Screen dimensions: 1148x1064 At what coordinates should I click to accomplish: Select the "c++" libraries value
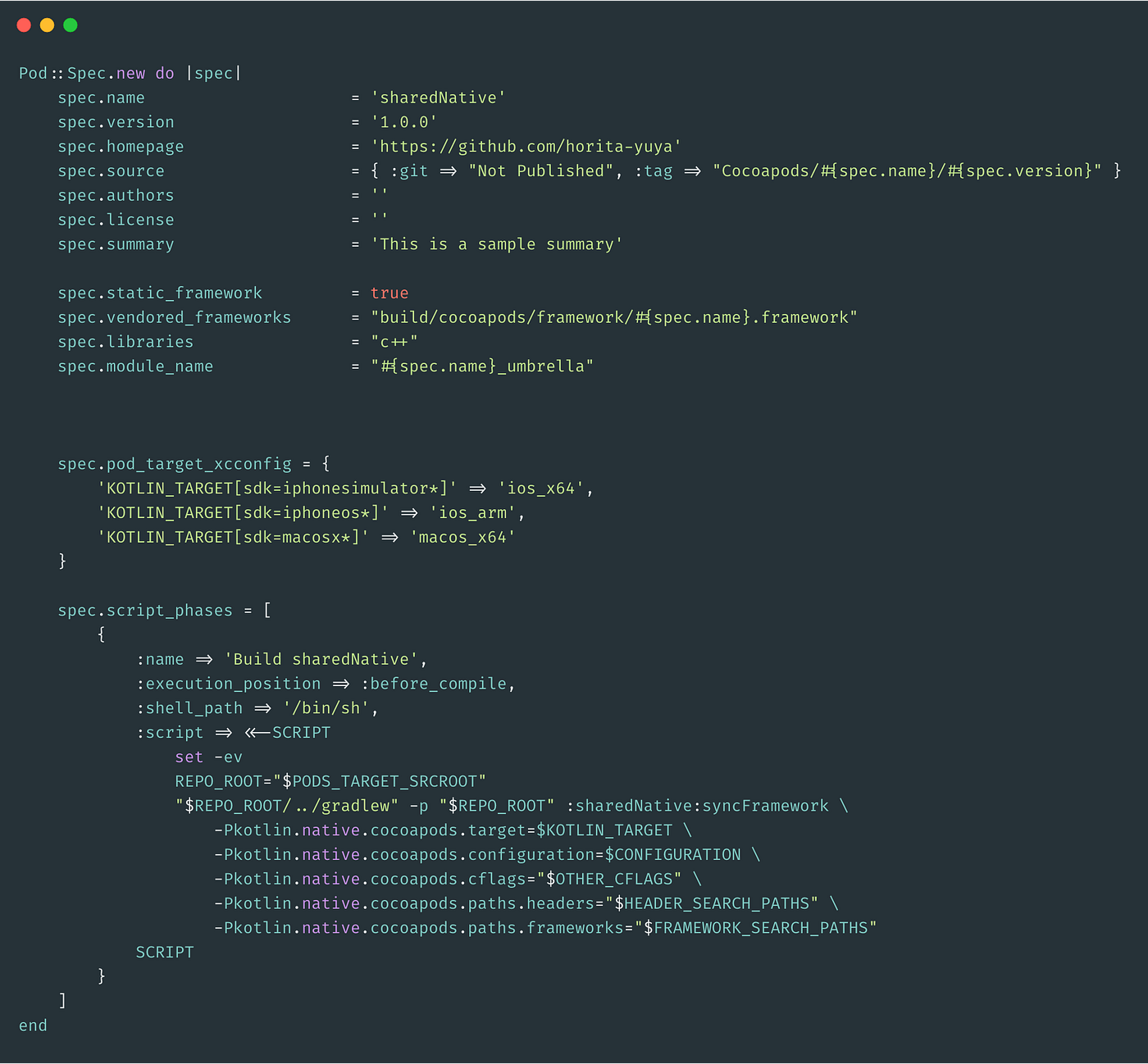point(394,342)
